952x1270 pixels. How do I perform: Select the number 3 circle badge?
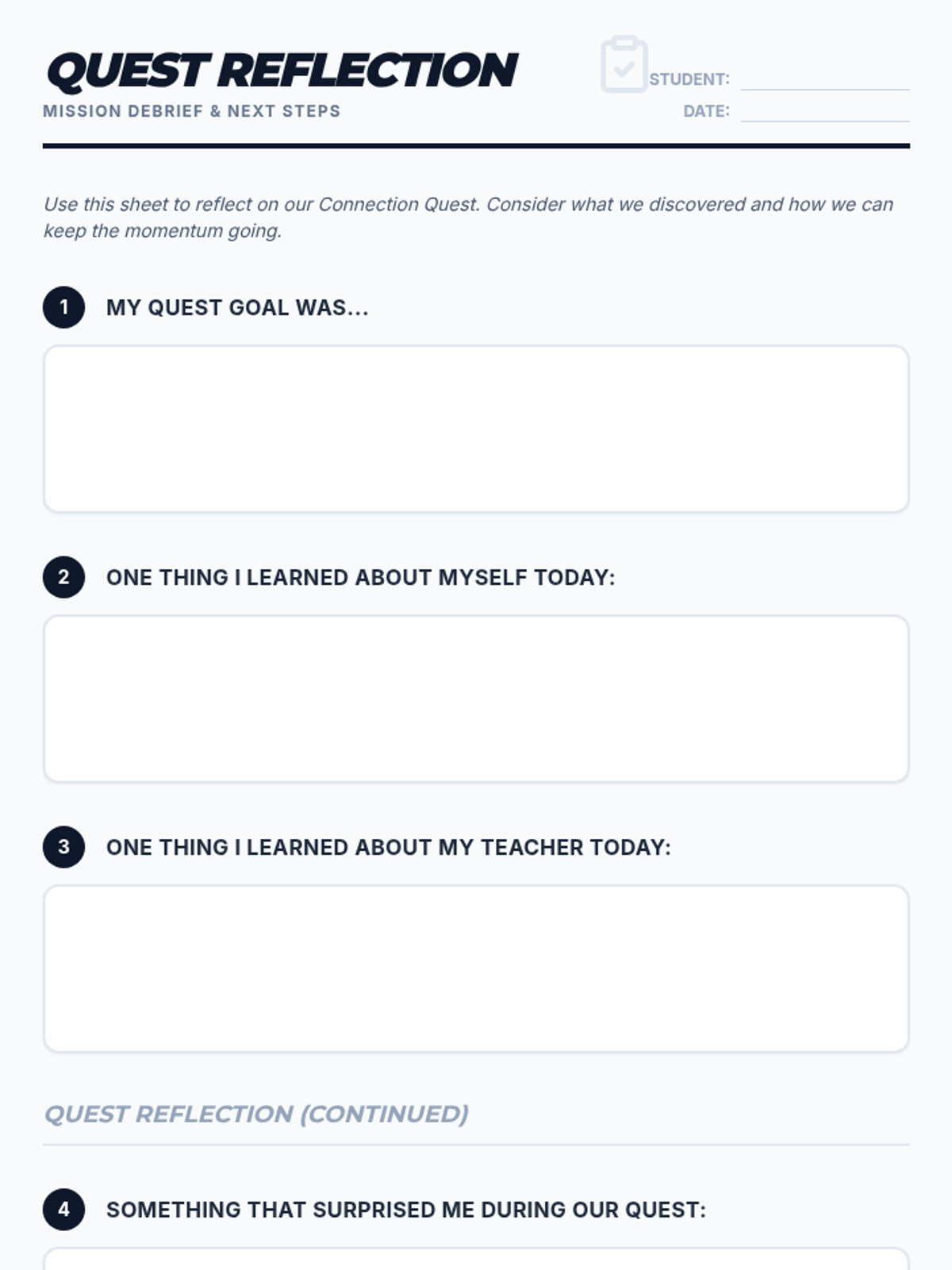[x=63, y=847]
